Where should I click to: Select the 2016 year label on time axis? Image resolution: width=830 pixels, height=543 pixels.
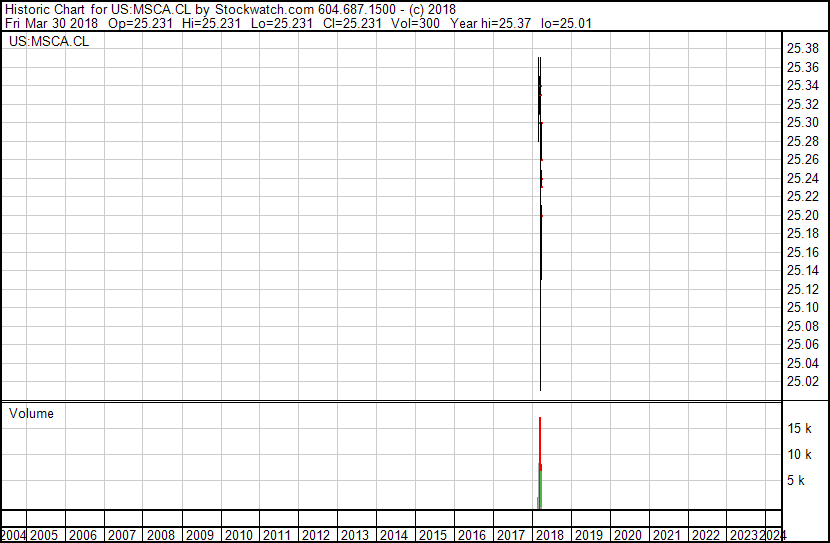pyautogui.click(x=472, y=535)
